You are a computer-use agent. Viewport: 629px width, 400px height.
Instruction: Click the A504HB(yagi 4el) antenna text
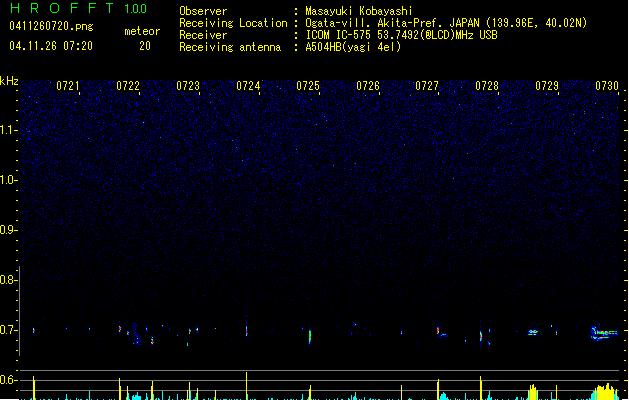(353, 47)
